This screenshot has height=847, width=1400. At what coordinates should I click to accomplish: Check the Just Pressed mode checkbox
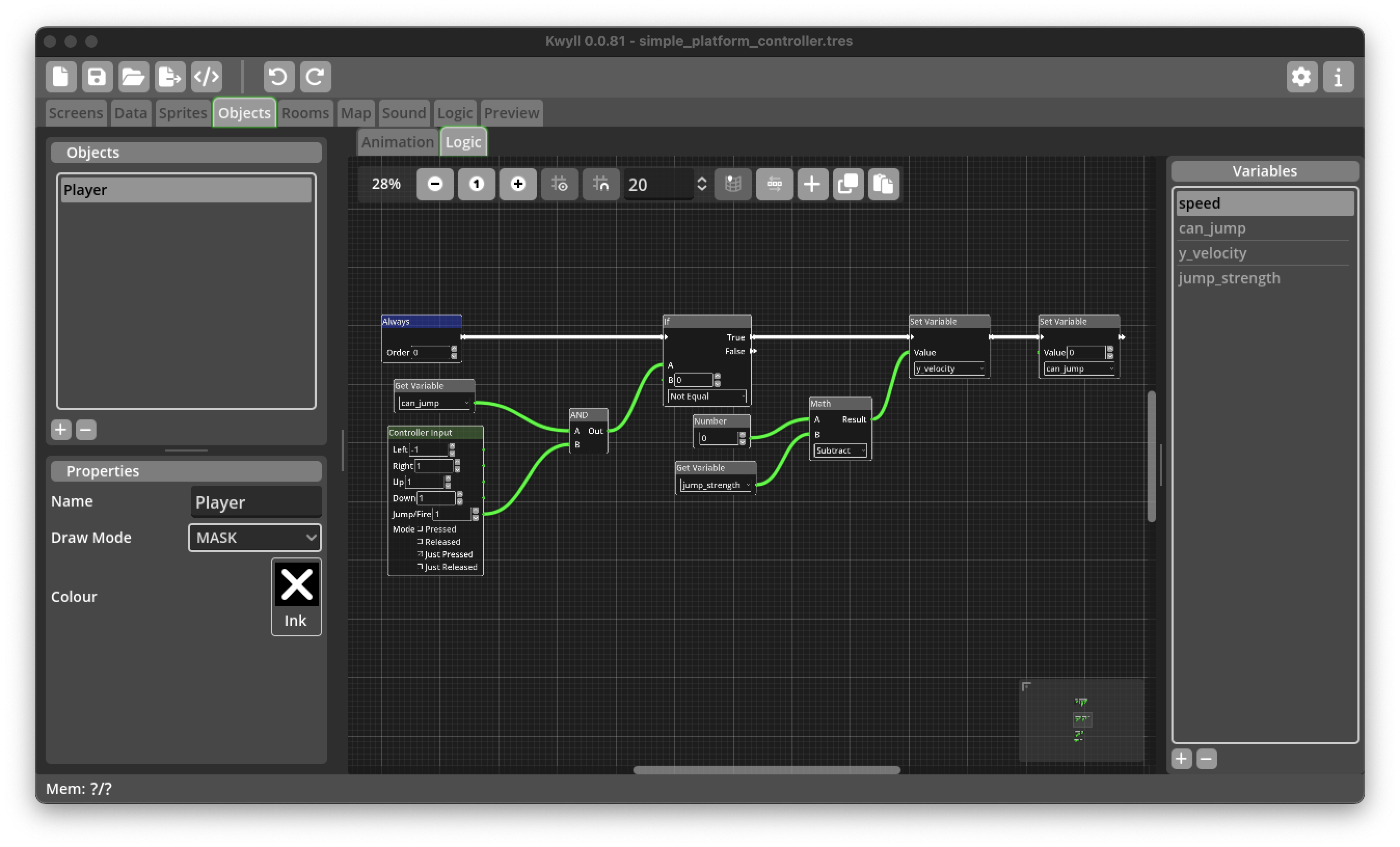tap(421, 554)
